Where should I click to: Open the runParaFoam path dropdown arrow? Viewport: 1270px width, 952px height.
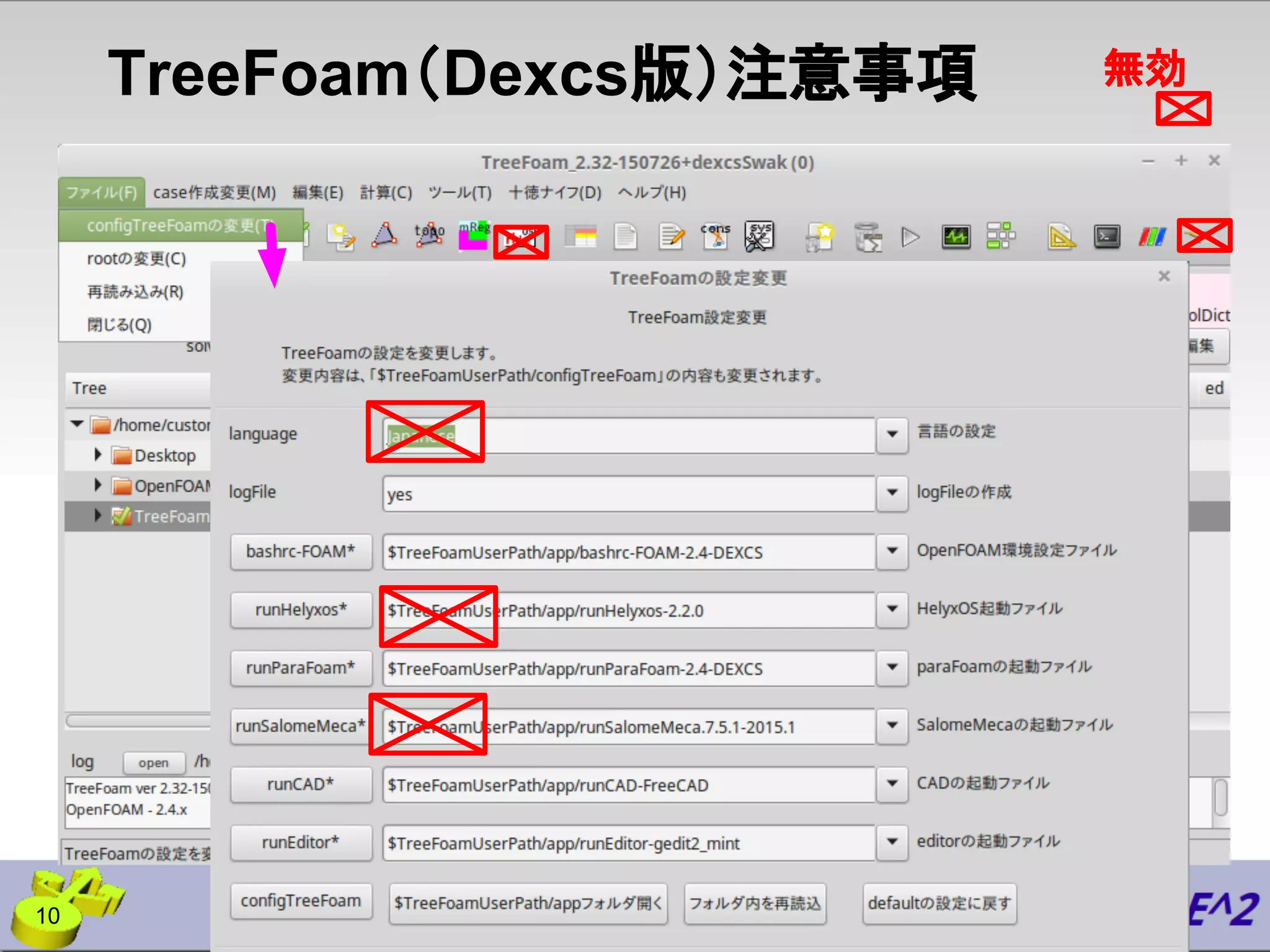pyautogui.click(x=892, y=668)
